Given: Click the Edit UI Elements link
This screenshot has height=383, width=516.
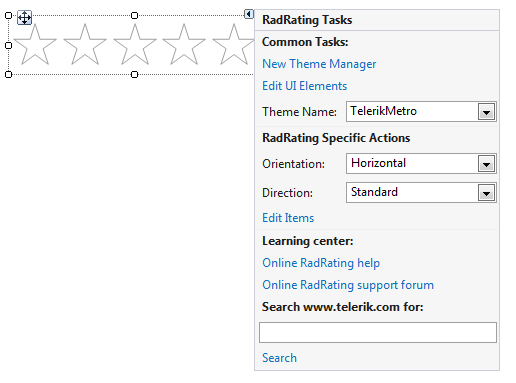Looking at the screenshot, I should tap(304, 86).
